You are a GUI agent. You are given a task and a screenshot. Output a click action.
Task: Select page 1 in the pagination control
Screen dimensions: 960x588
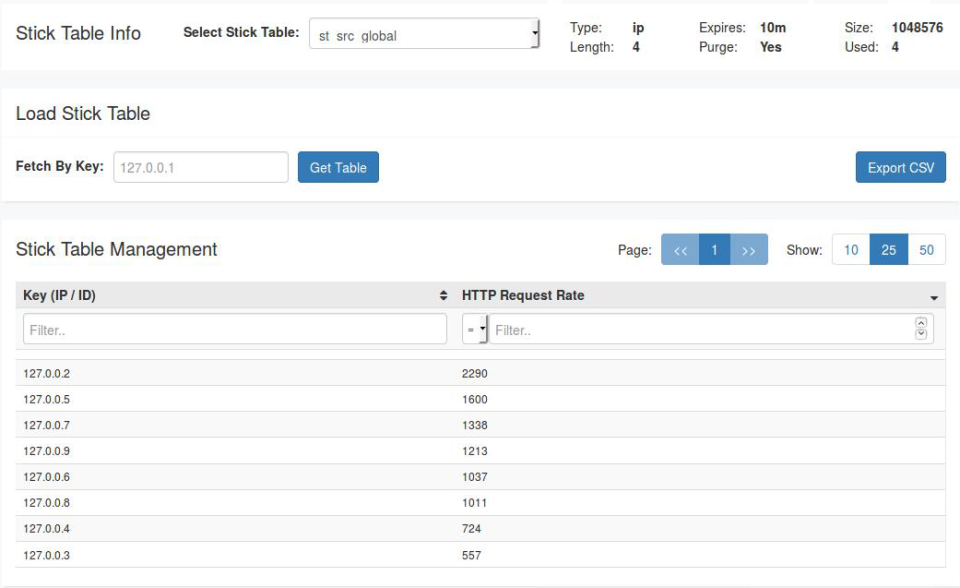(x=714, y=249)
